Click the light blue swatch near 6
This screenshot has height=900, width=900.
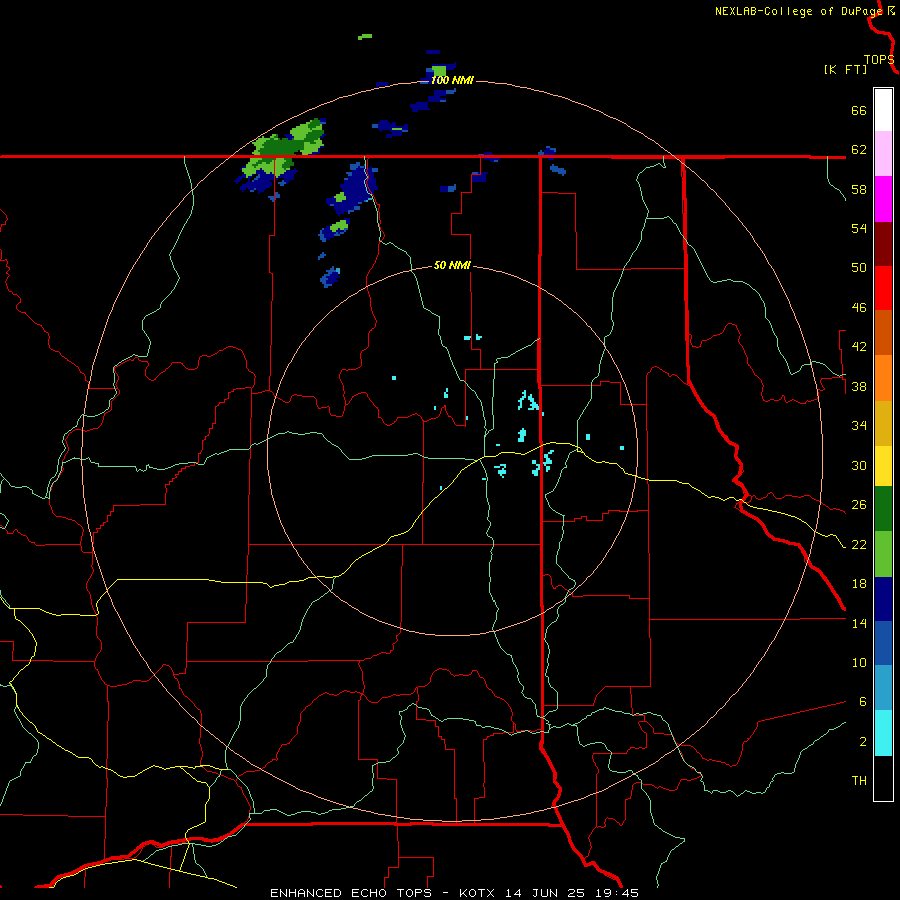pos(883,688)
